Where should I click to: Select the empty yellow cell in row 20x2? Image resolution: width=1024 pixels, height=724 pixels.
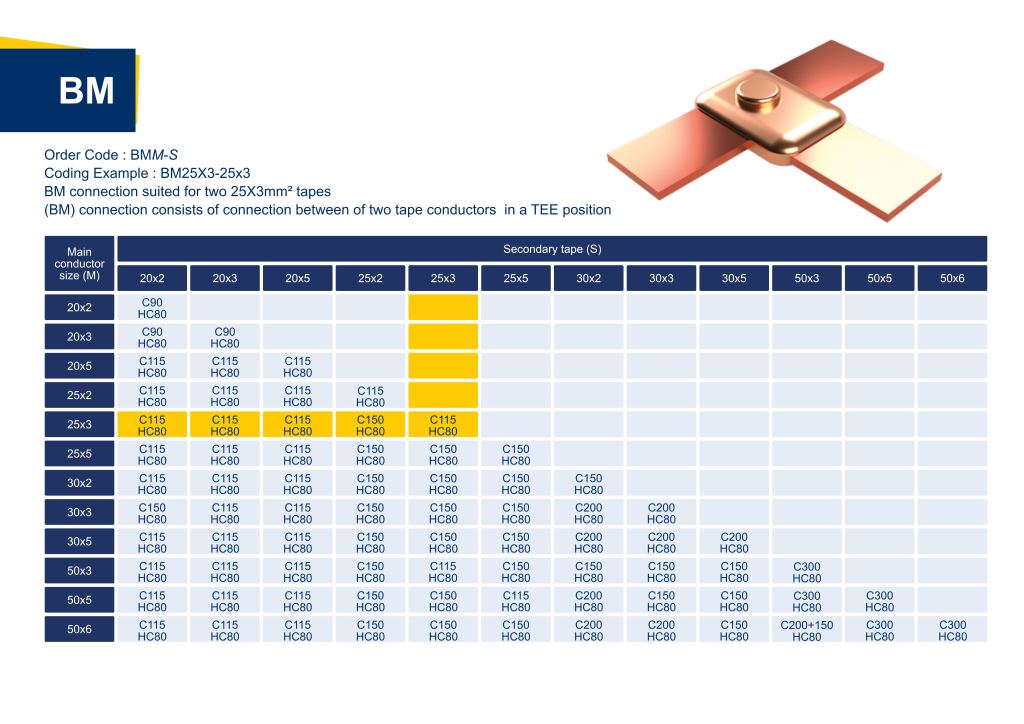(443, 308)
